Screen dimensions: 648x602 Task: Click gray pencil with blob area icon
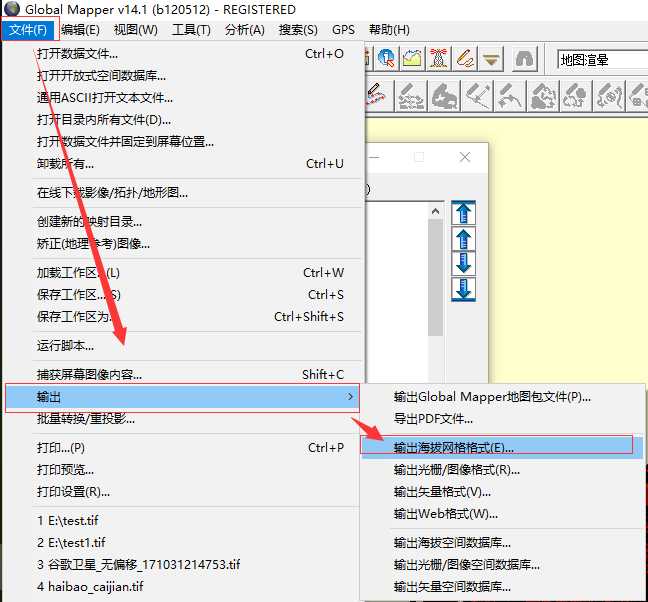point(543,96)
